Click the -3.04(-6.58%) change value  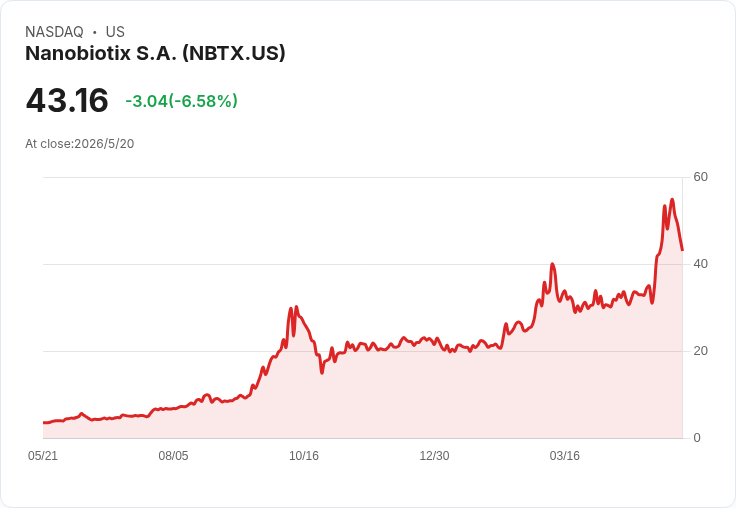(182, 101)
